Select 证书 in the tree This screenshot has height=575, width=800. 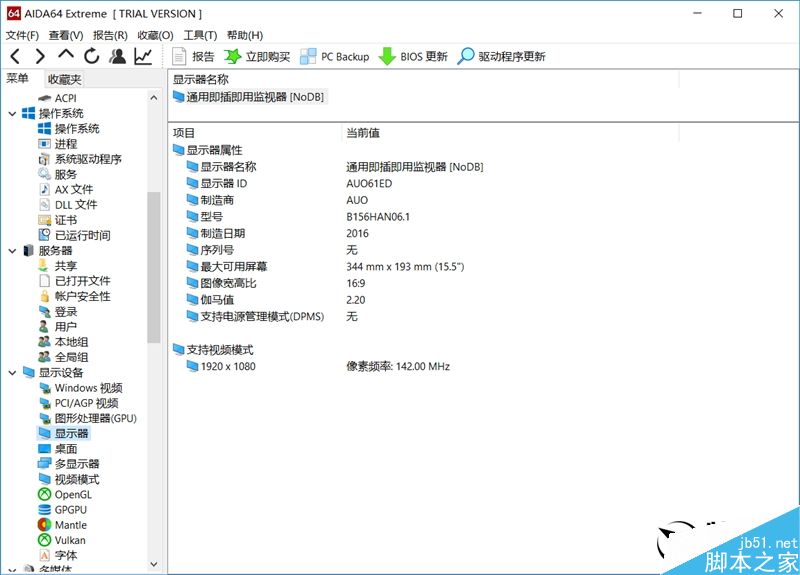[58, 220]
